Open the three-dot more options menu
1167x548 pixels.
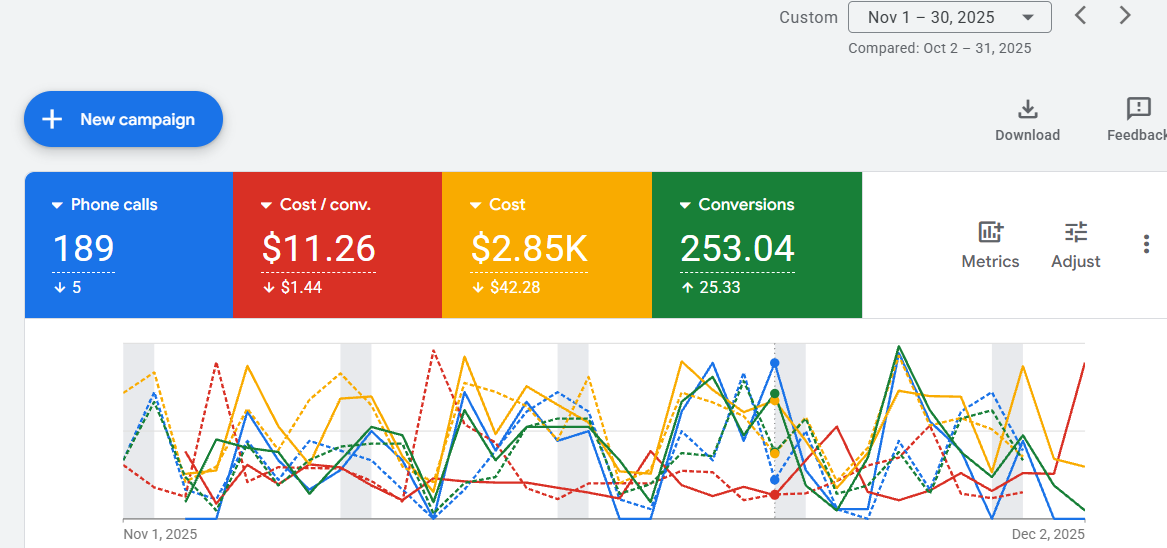pyautogui.click(x=1147, y=244)
